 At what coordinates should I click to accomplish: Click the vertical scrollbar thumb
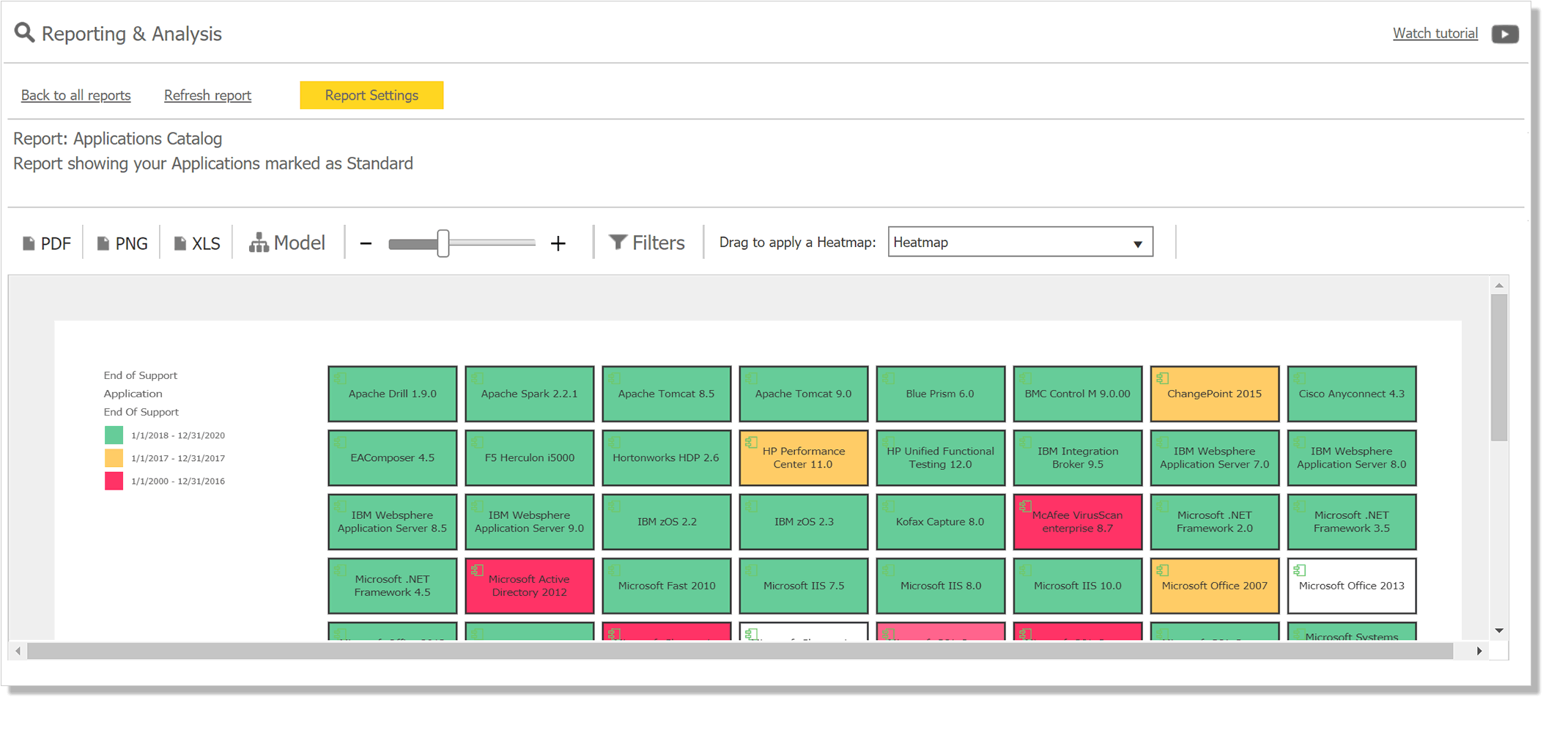pyautogui.click(x=1499, y=367)
